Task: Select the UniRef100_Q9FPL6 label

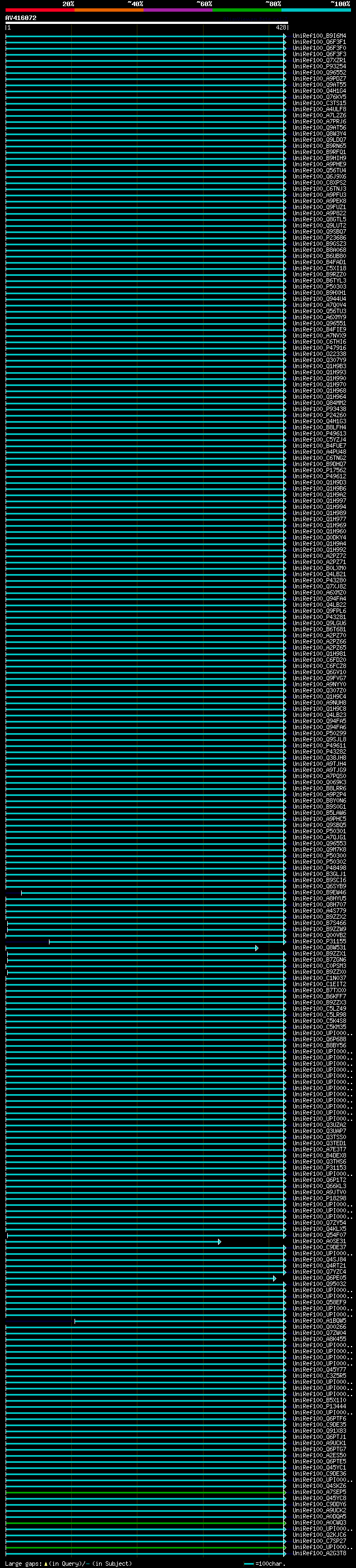Action: pos(319,611)
